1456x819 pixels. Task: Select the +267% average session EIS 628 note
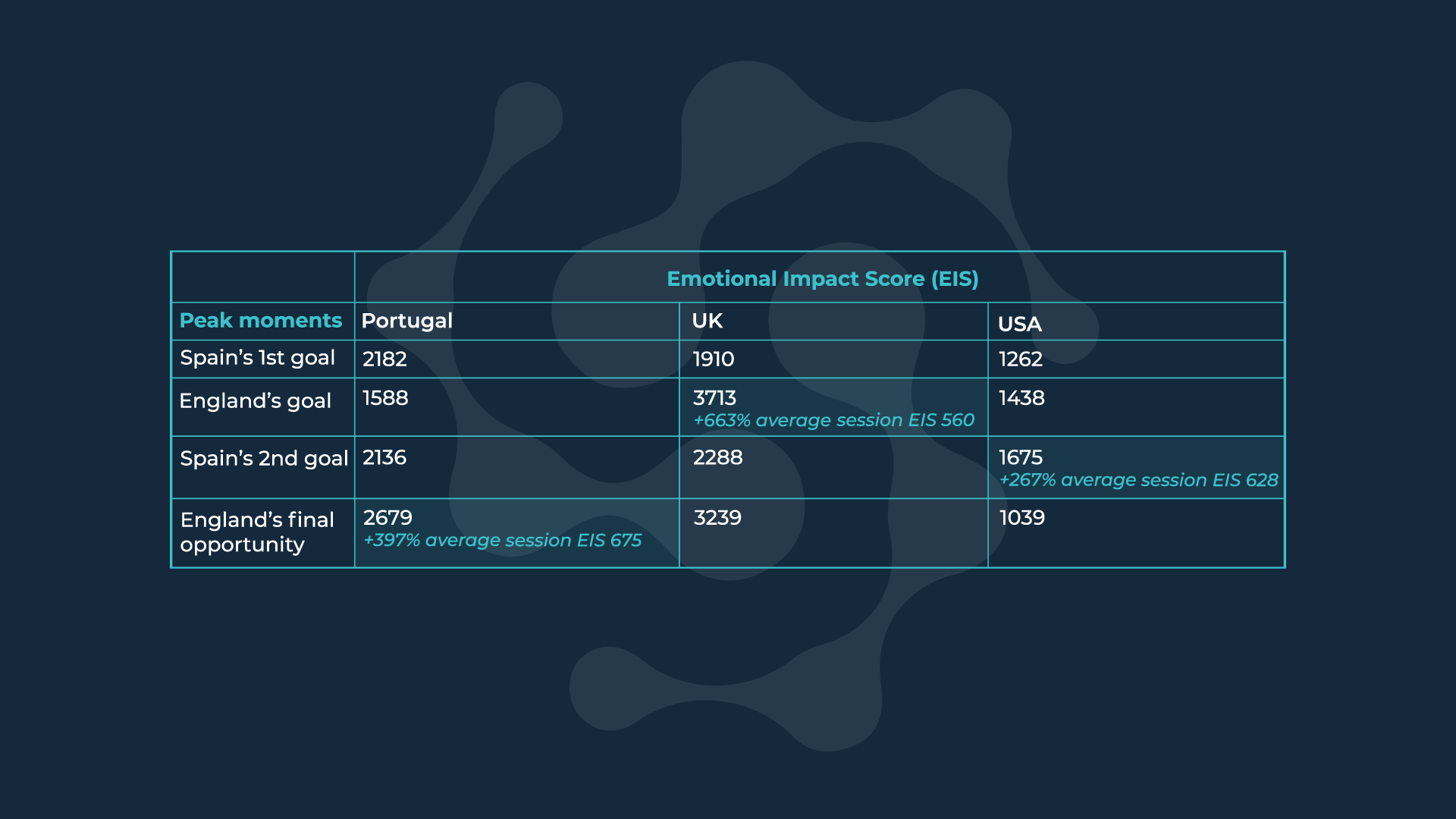tap(1138, 480)
